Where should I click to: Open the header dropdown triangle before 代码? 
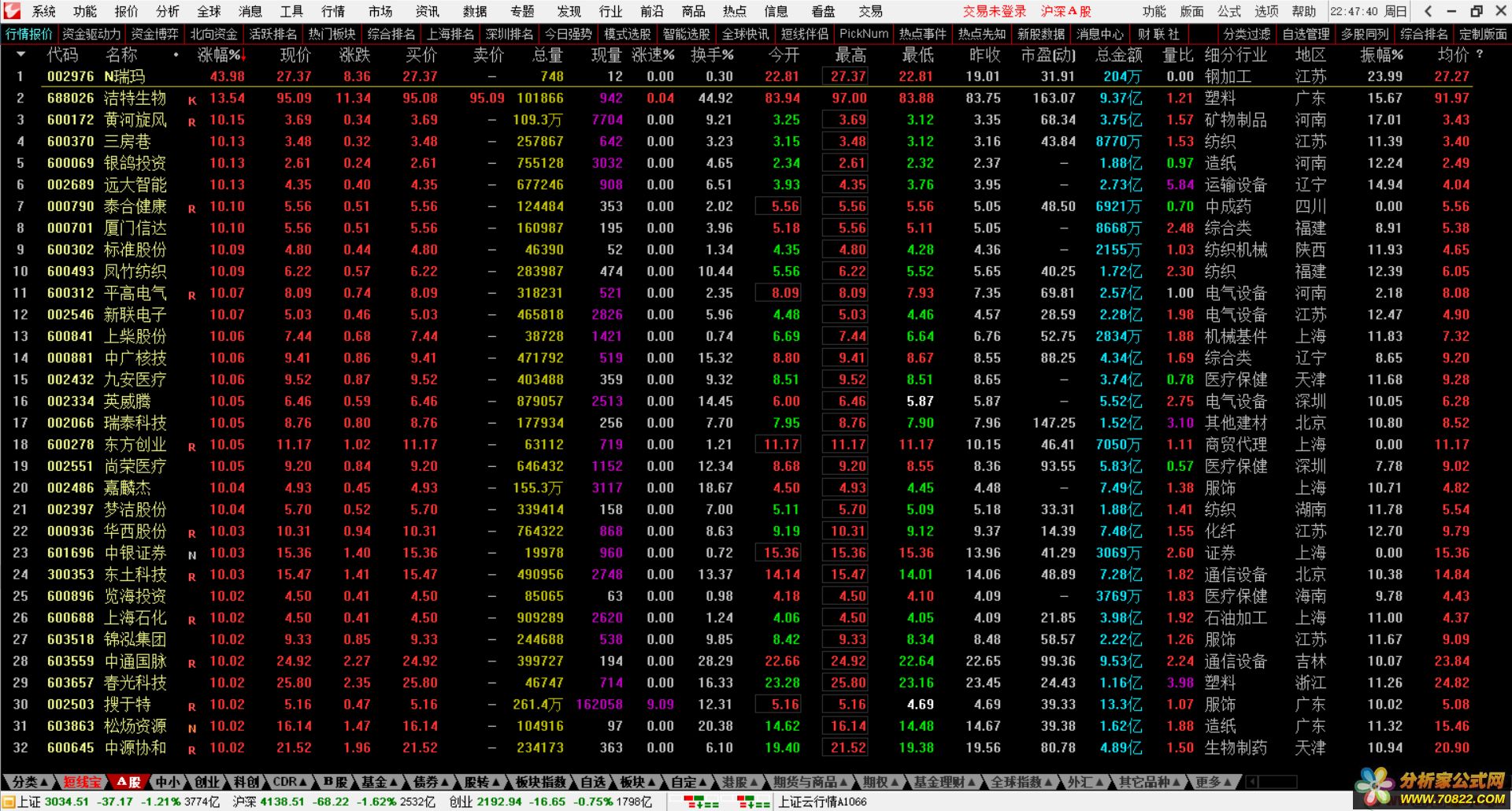(21, 55)
